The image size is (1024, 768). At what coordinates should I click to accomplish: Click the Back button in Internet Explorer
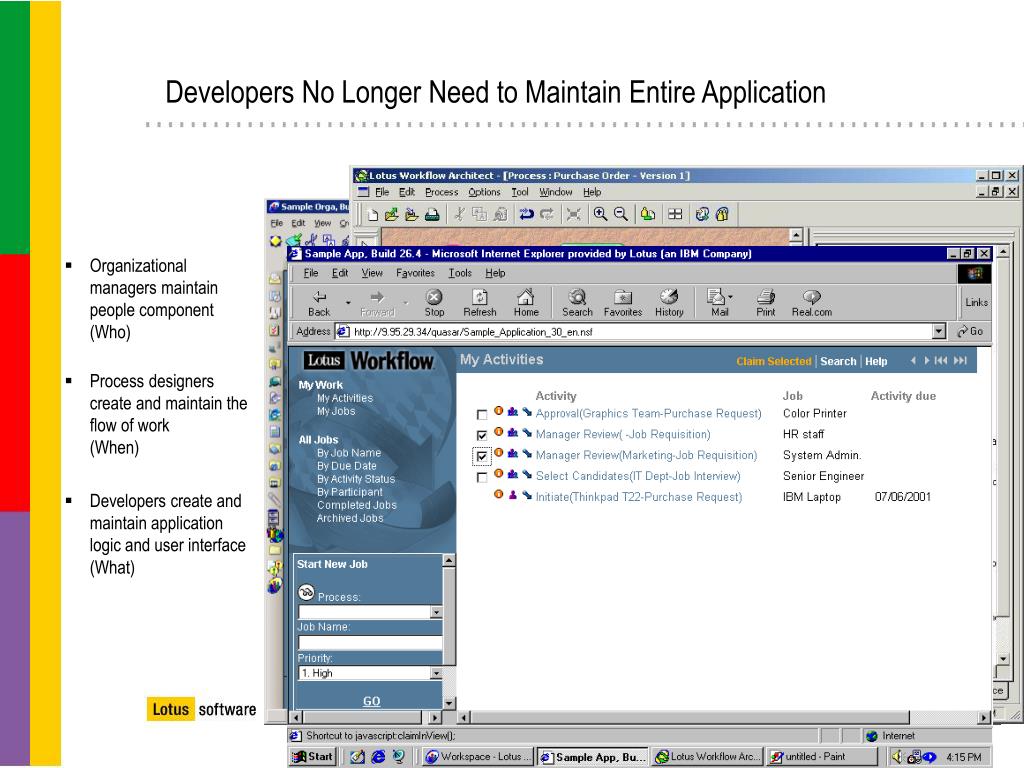tap(319, 304)
